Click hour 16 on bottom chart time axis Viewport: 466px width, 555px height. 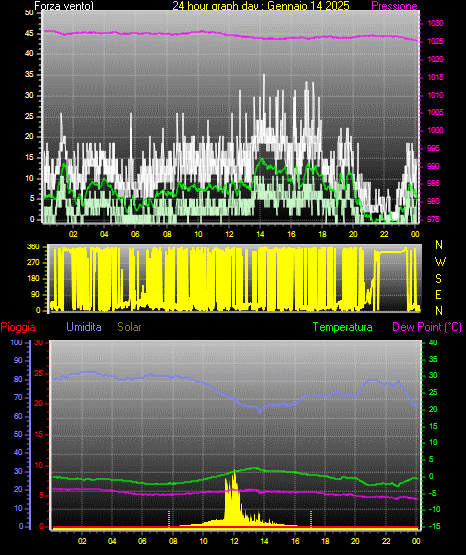coord(295,541)
